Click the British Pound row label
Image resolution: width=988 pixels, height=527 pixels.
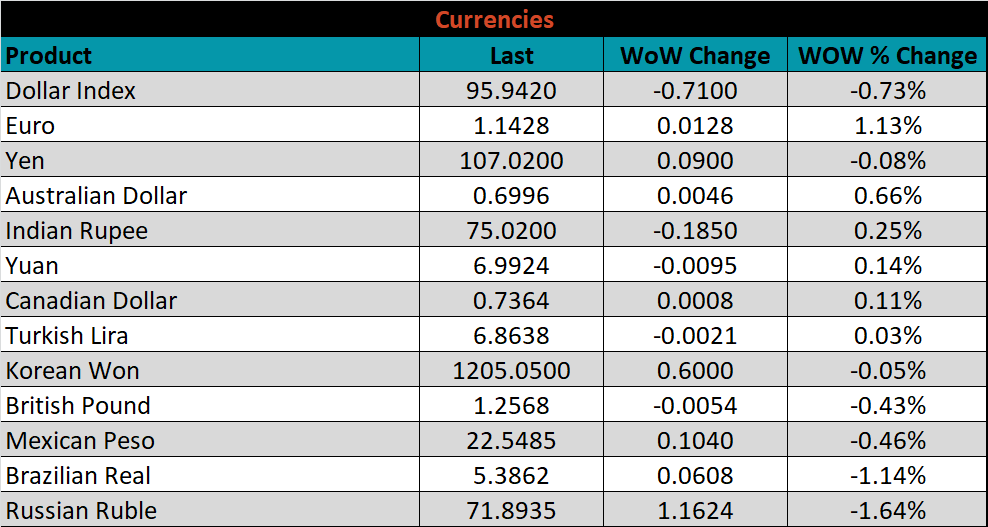click(78, 406)
